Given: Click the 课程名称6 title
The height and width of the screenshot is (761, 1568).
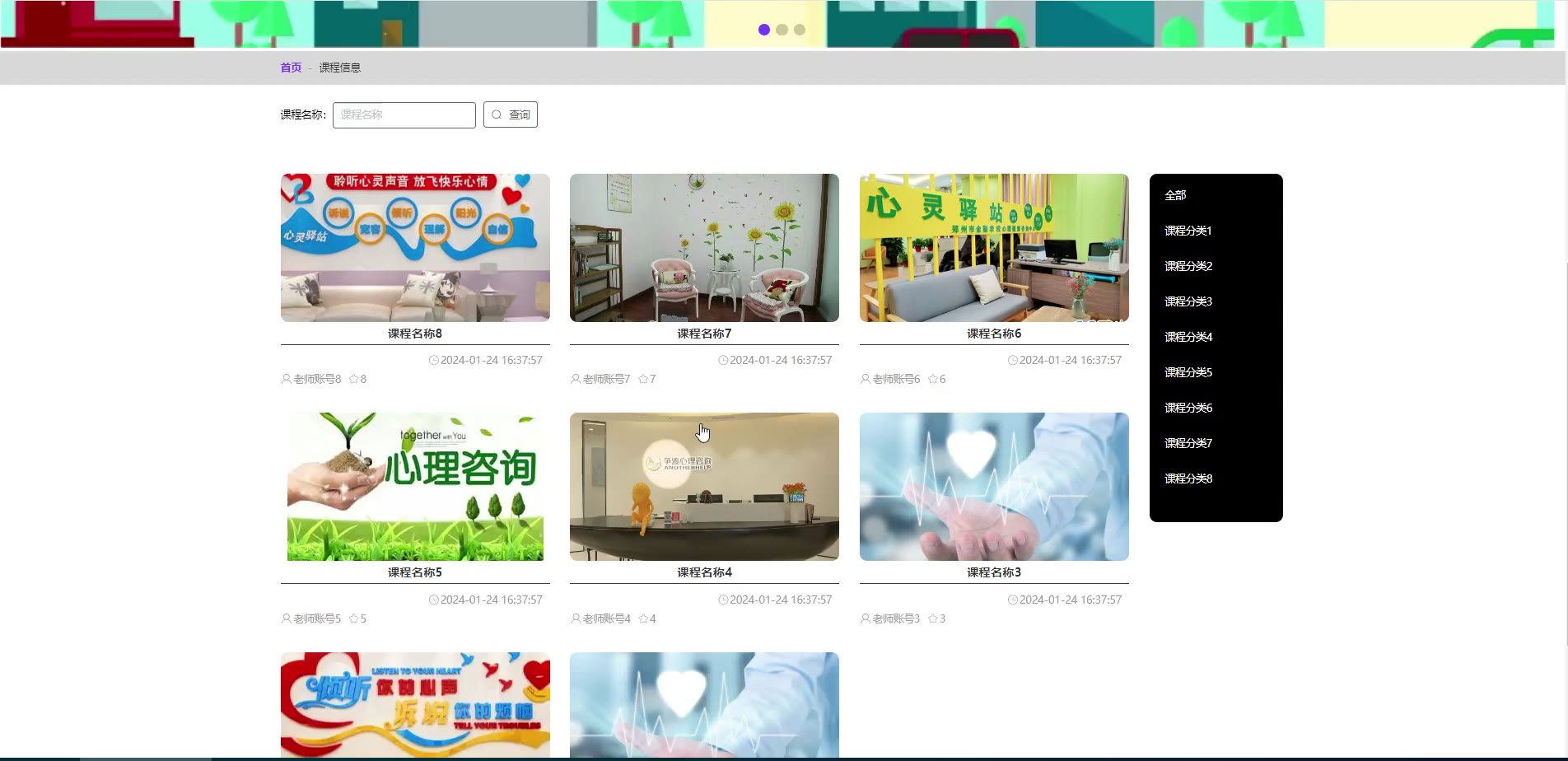Looking at the screenshot, I should (x=994, y=334).
